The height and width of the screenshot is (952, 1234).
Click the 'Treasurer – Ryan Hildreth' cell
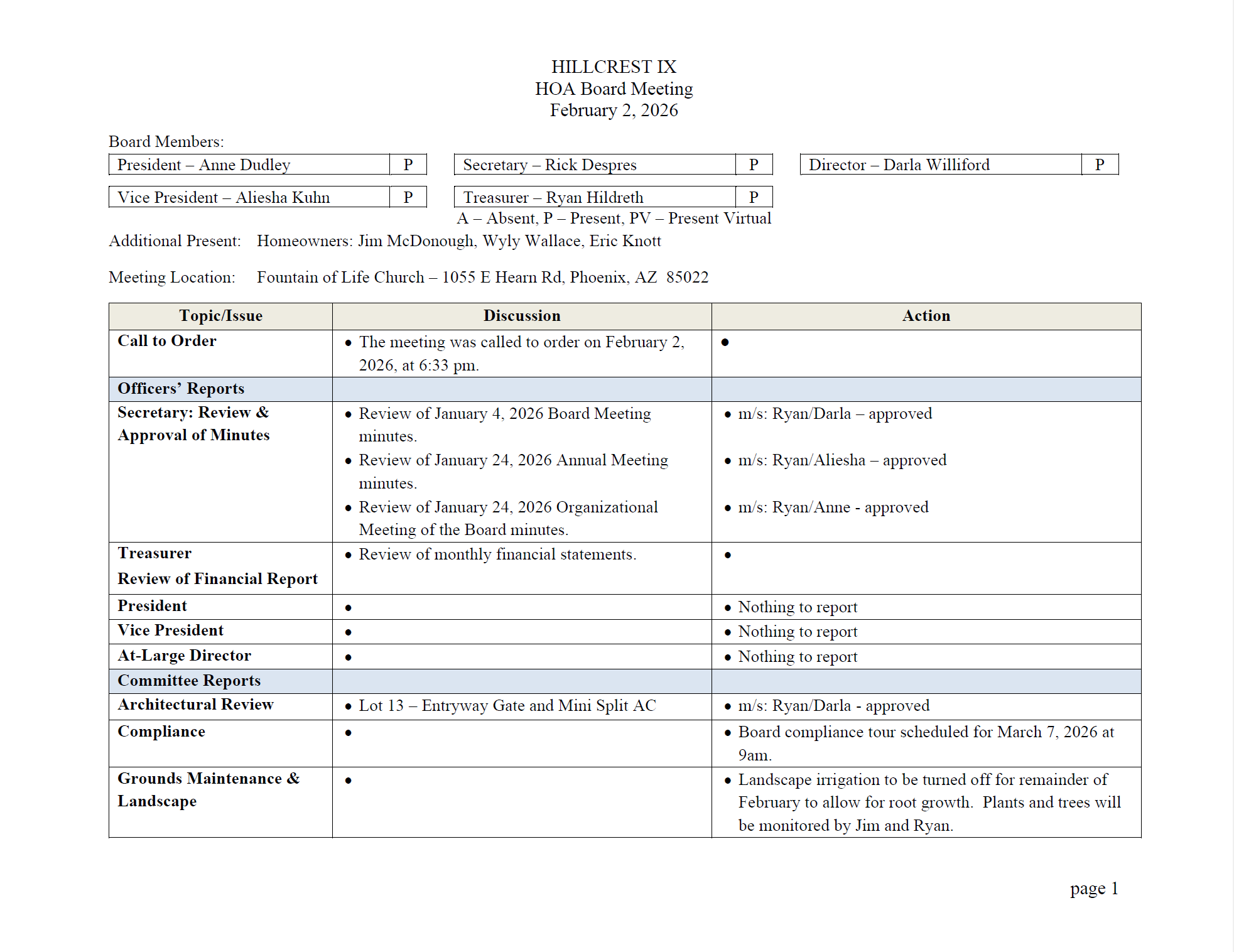[594, 197]
